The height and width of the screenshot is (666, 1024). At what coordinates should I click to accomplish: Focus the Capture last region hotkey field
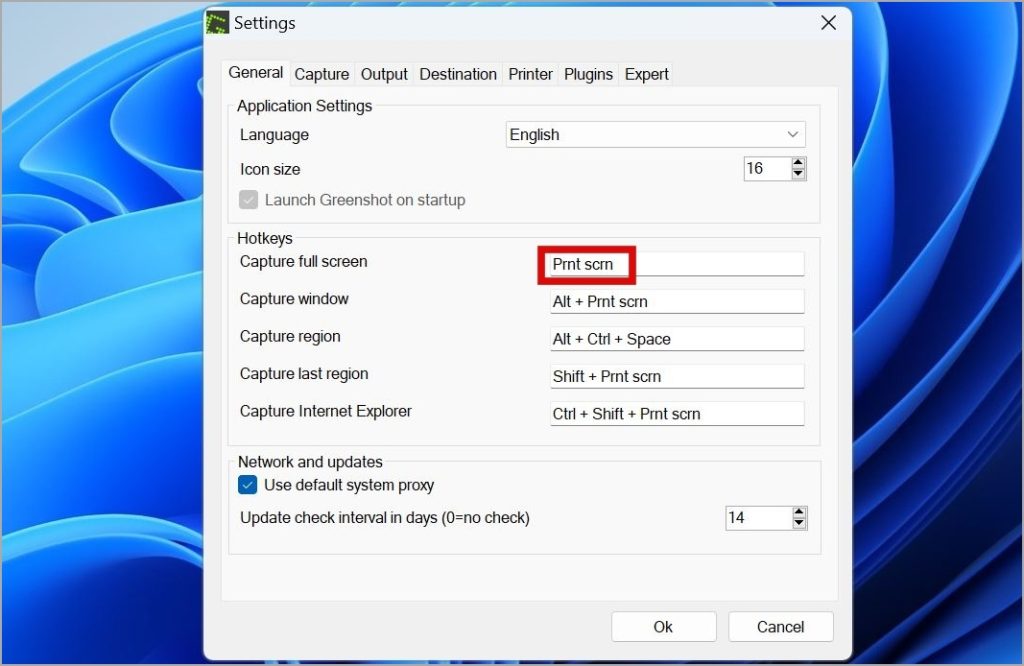(x=677, y=376)
